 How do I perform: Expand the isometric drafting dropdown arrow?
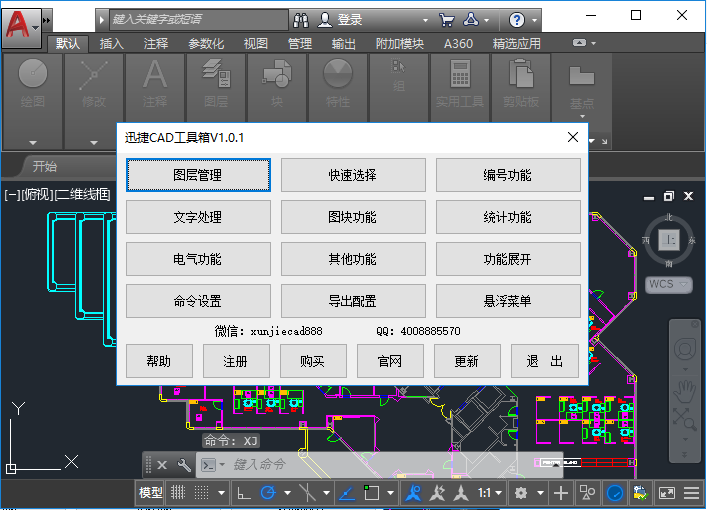pos(326,493)
